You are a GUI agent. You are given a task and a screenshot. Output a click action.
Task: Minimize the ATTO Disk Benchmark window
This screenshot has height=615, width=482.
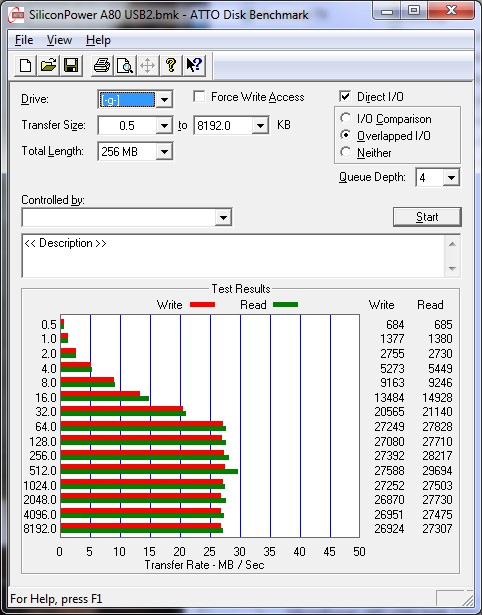(x=387, y=11)
